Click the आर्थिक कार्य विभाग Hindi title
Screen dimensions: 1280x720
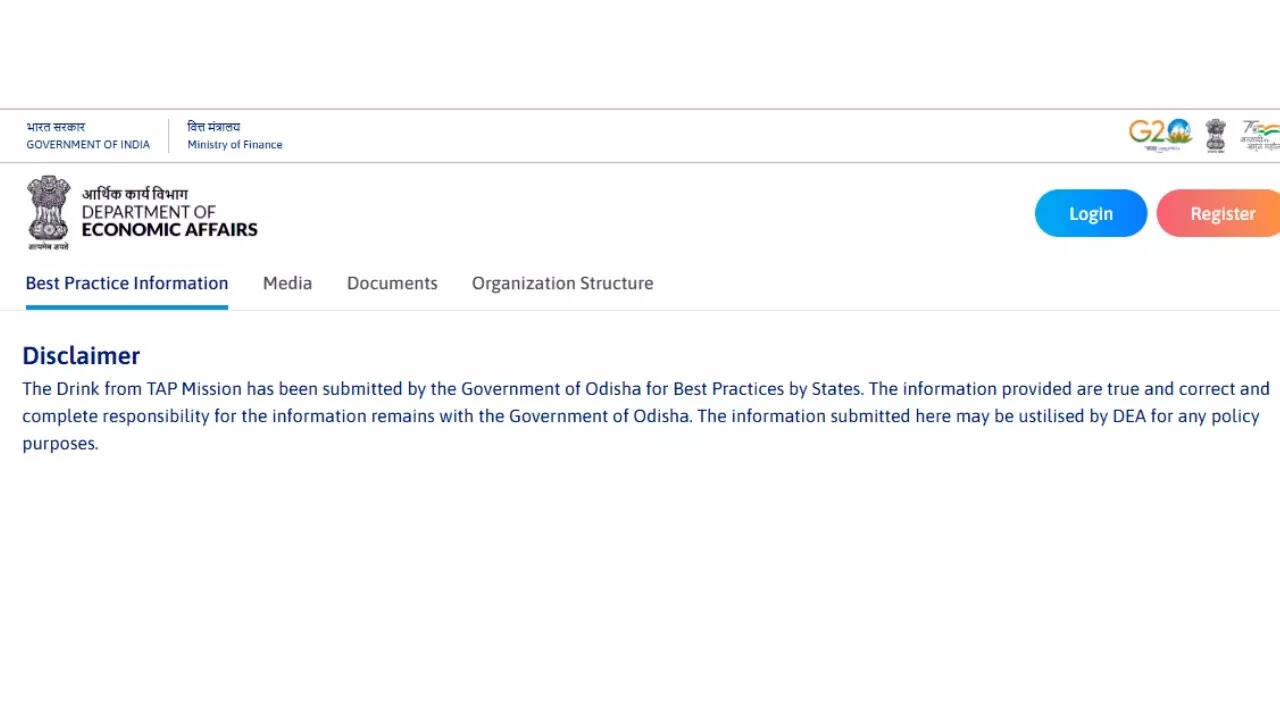(x=135, y=194)
